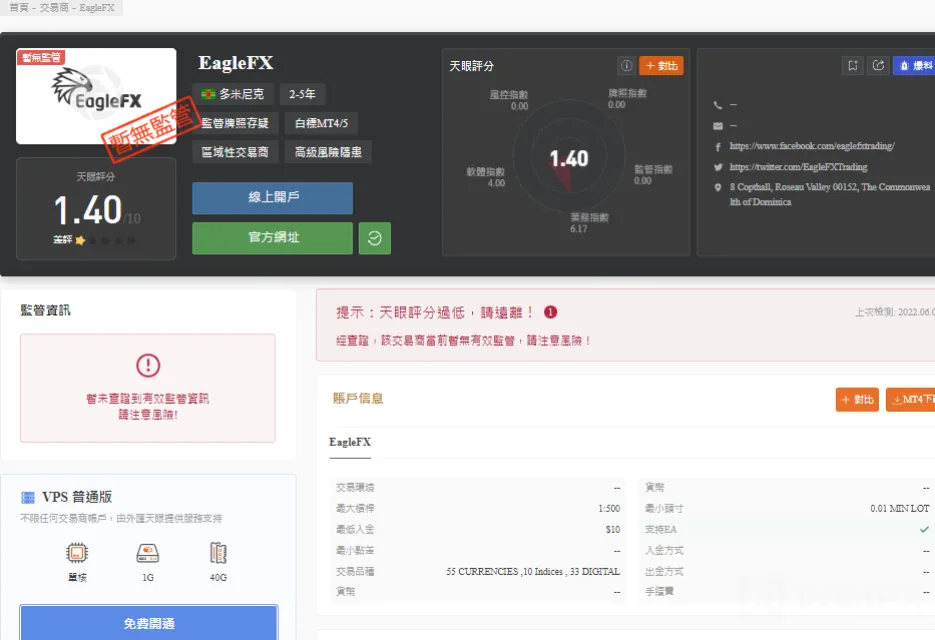Open the EagleFXTrading Twitter link
This screenshot has height=640, width=935.
tap(798, 167)
